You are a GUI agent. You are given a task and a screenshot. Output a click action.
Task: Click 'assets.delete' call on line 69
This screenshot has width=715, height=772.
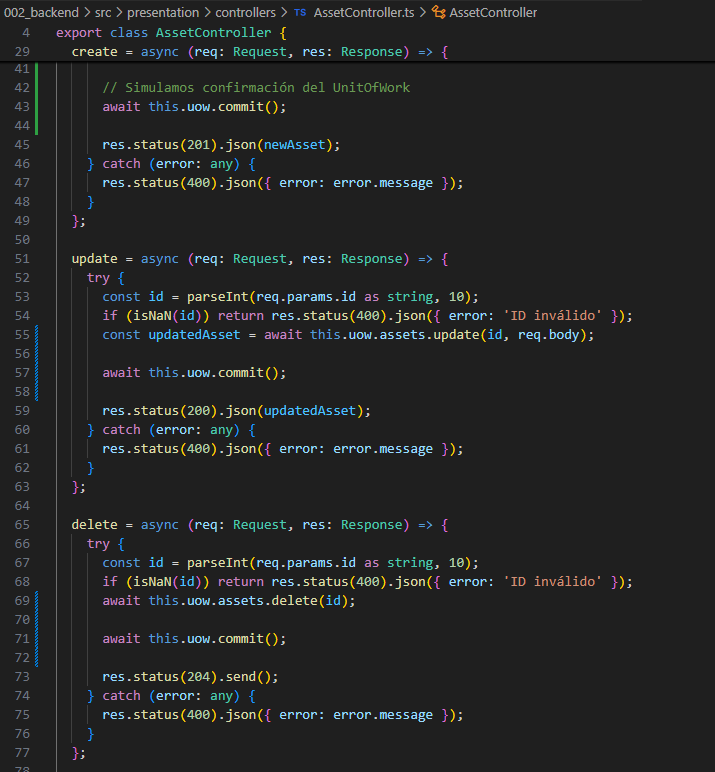click(267, 601)
